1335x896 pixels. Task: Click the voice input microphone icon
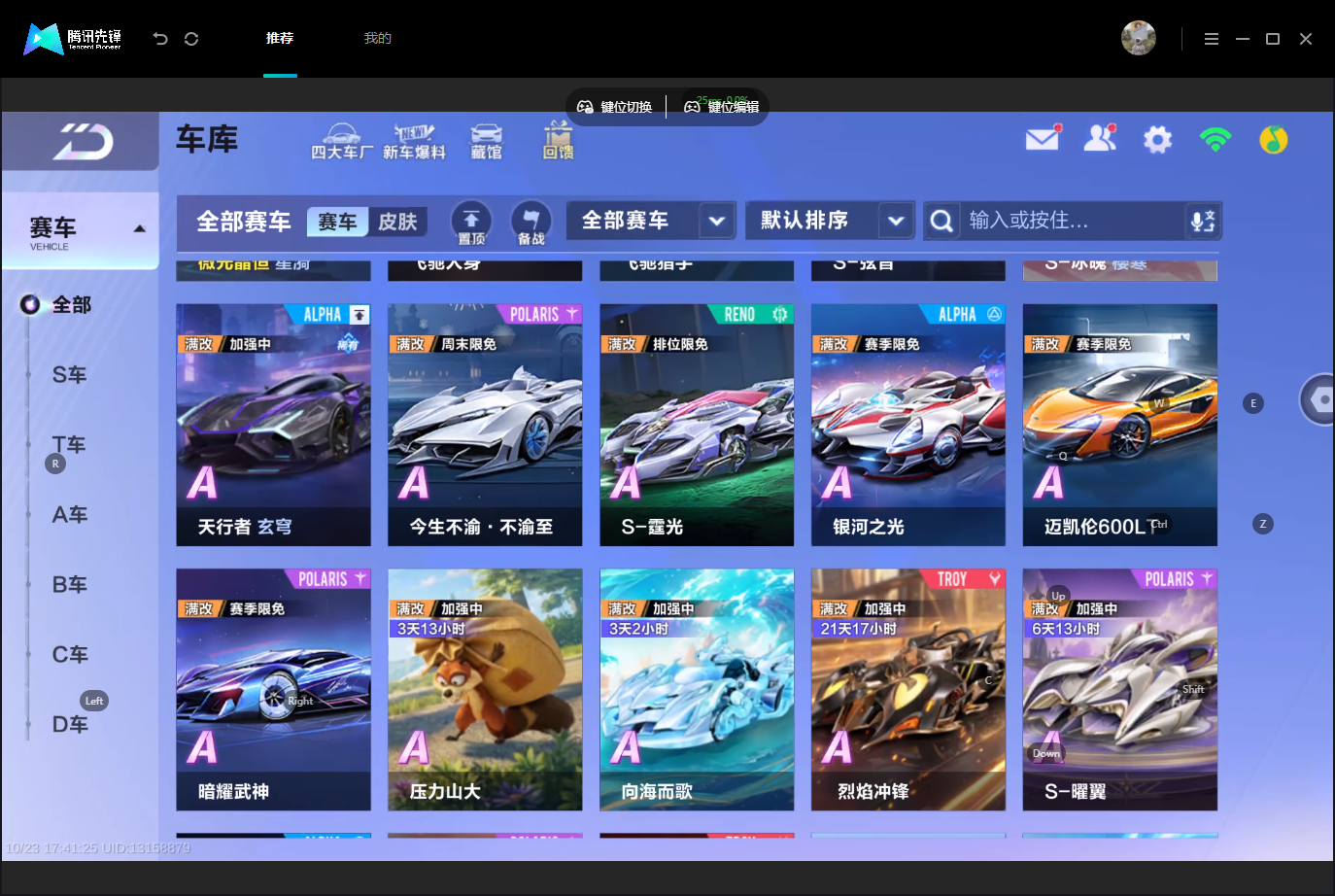point(1203,222)
